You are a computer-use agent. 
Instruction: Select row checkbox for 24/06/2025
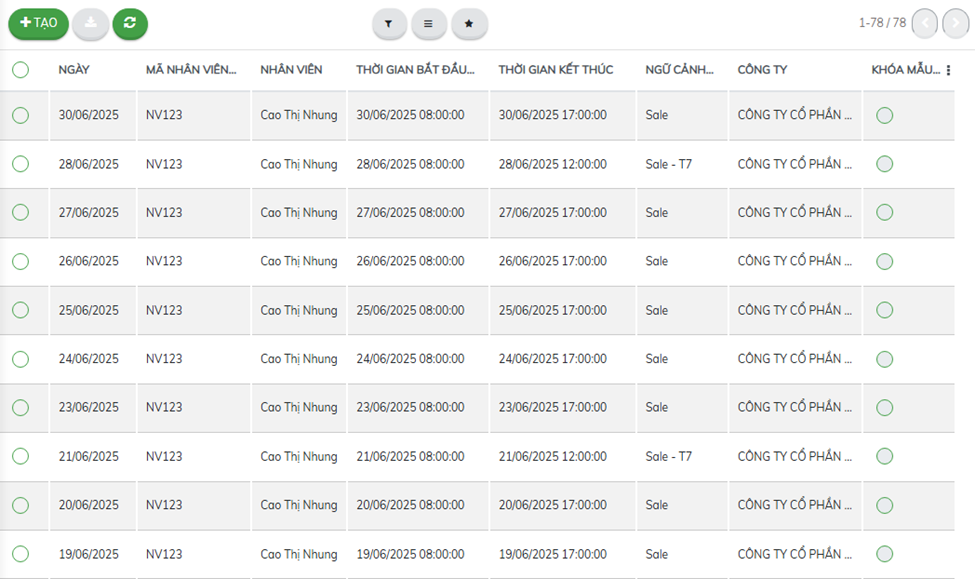pos(21,359)
